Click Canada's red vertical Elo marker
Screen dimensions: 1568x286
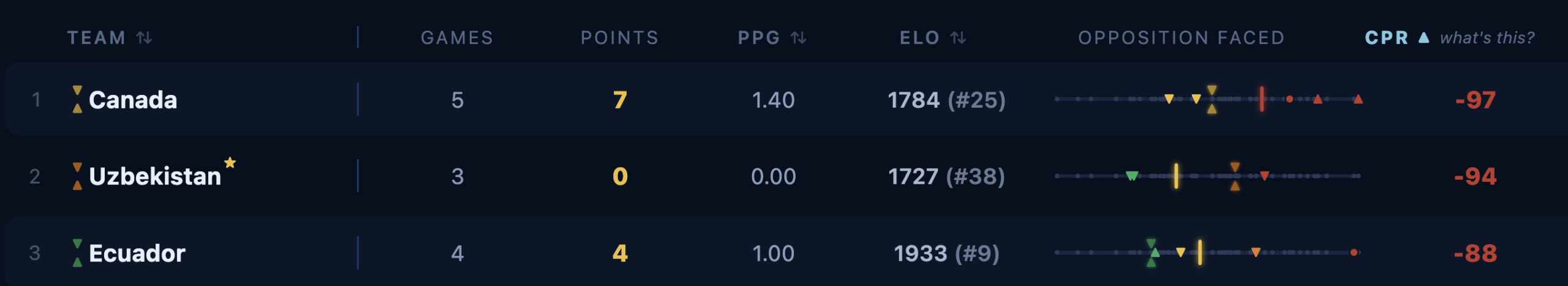click(1262, 99)
